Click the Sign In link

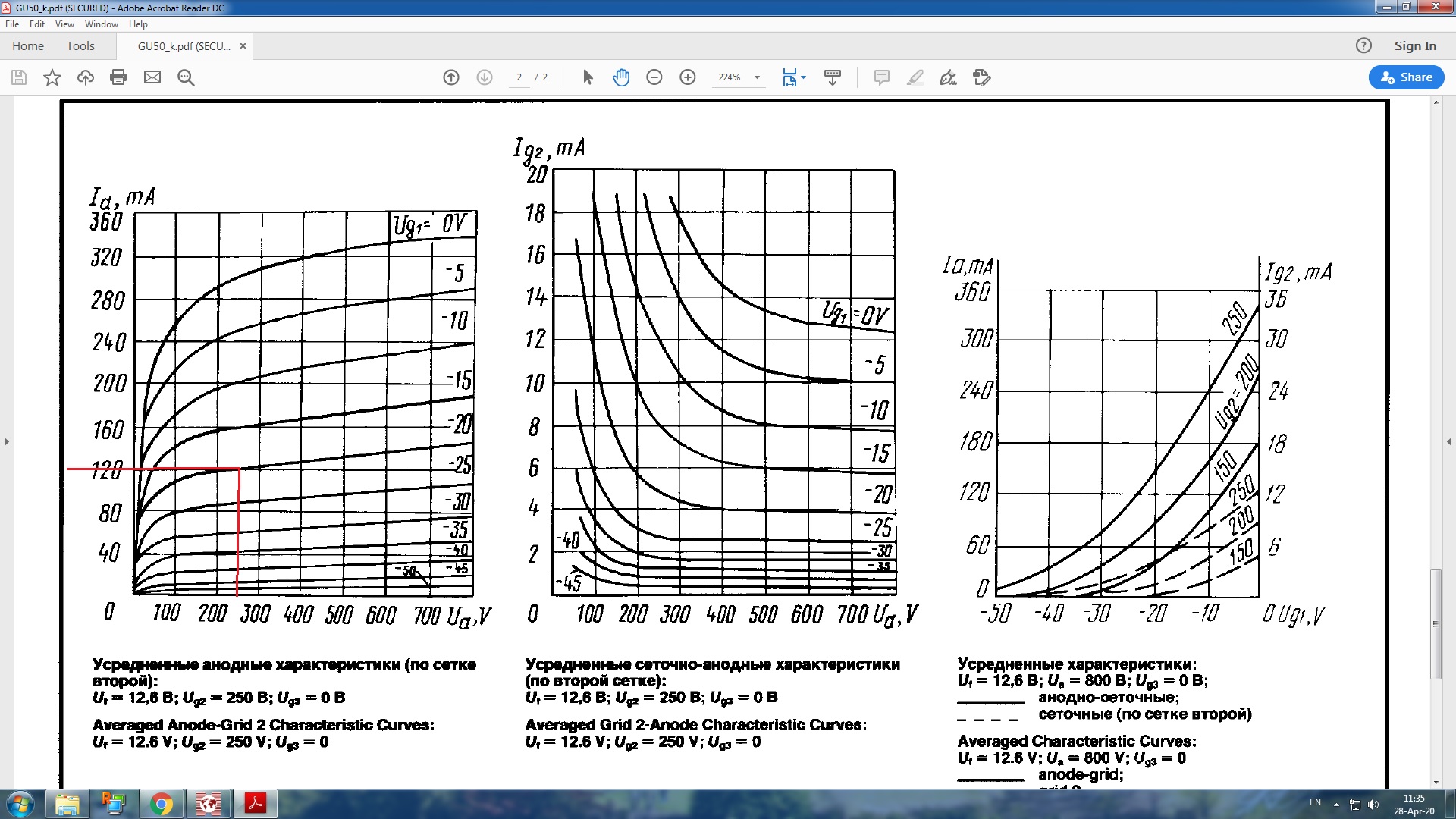point(1415,45)
